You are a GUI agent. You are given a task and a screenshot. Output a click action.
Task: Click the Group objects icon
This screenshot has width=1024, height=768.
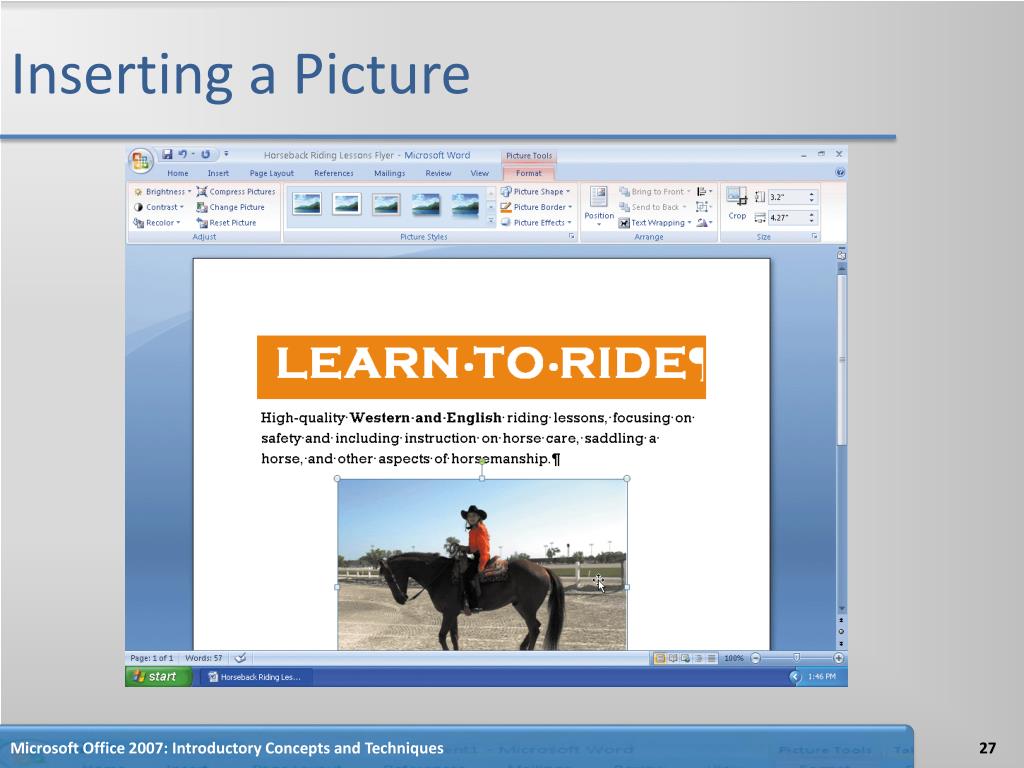tap(703, 207)
